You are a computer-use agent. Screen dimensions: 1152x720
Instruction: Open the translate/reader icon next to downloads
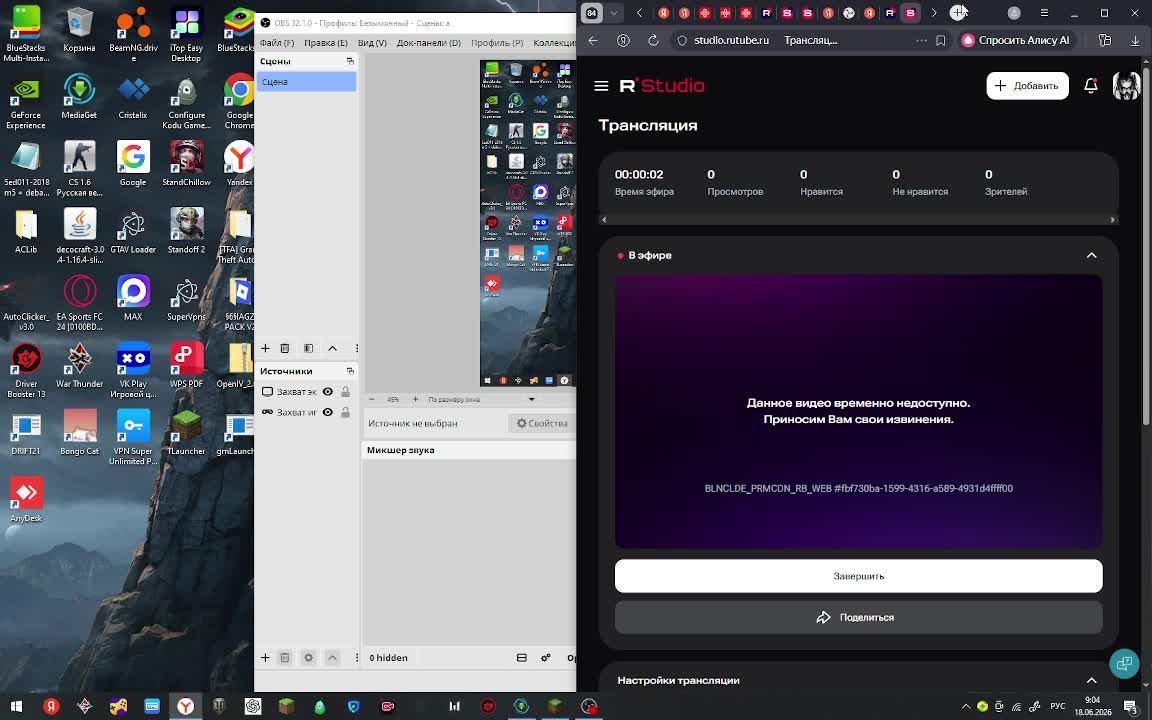[1104, 40]
